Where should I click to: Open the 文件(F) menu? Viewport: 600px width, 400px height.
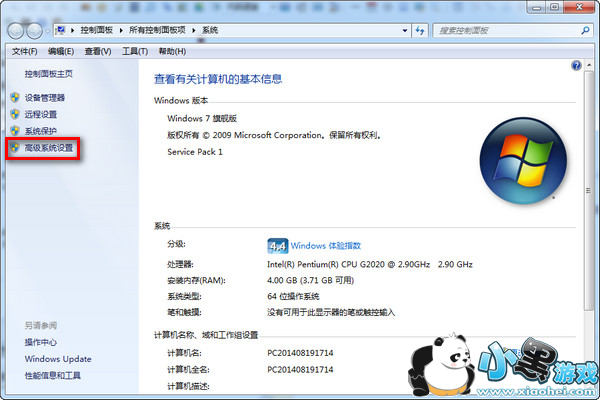point(24,51)
